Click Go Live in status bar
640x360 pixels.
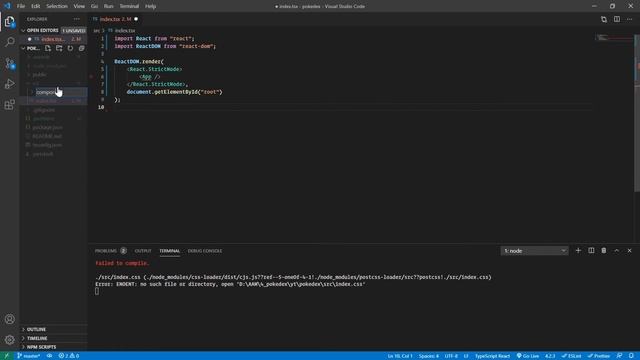[528, 356]
